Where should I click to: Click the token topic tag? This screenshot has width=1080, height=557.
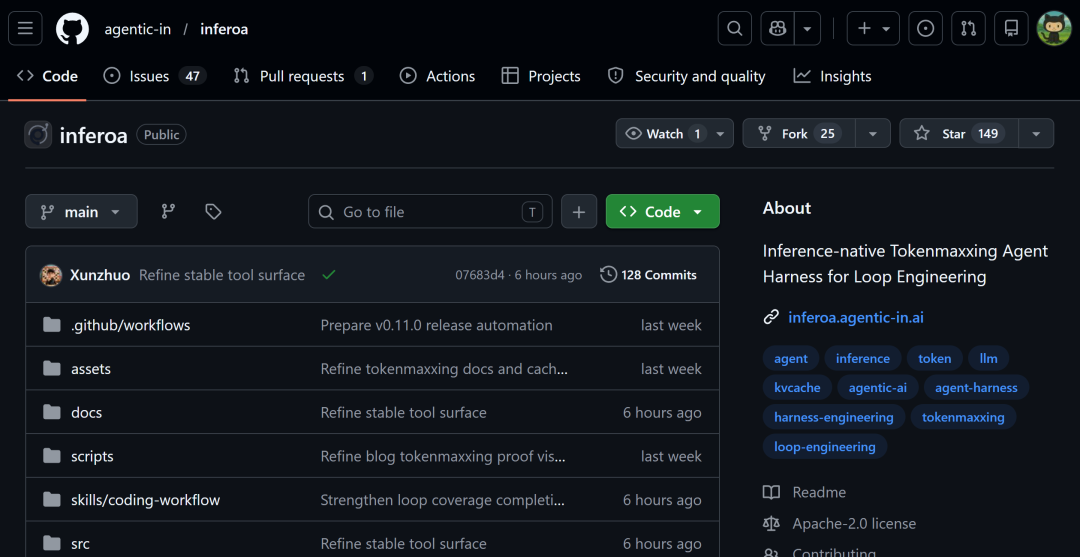[935, 358]
